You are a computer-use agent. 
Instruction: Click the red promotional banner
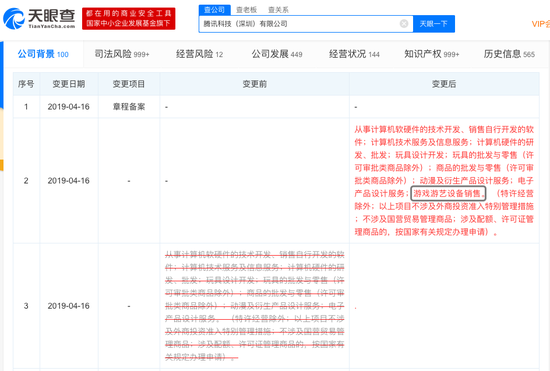tap(128, 19)
